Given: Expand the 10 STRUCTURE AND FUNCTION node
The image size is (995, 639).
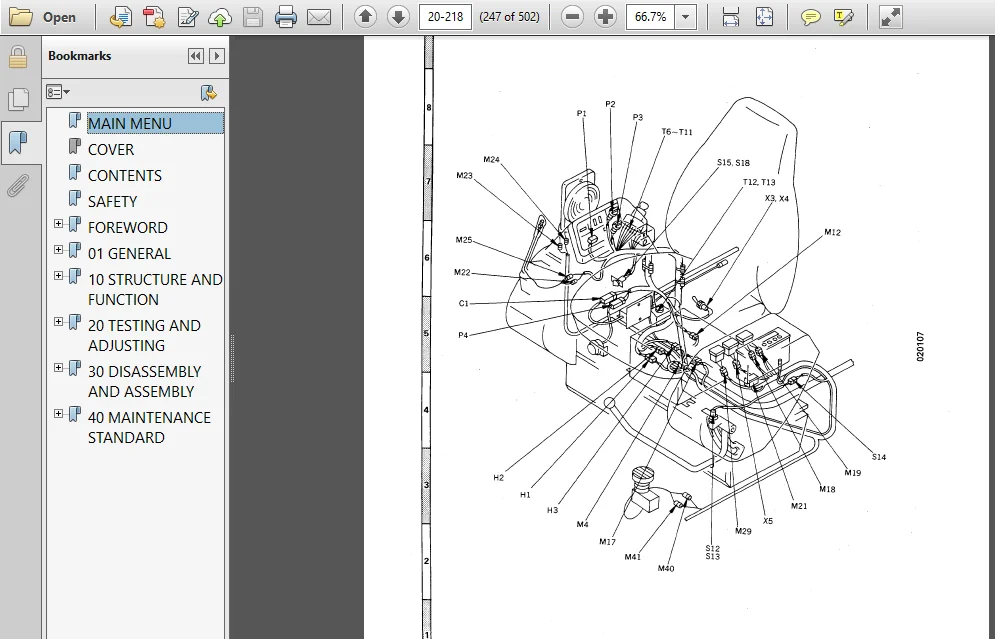Looking at the screenshot, I should [x=58, y=276].
